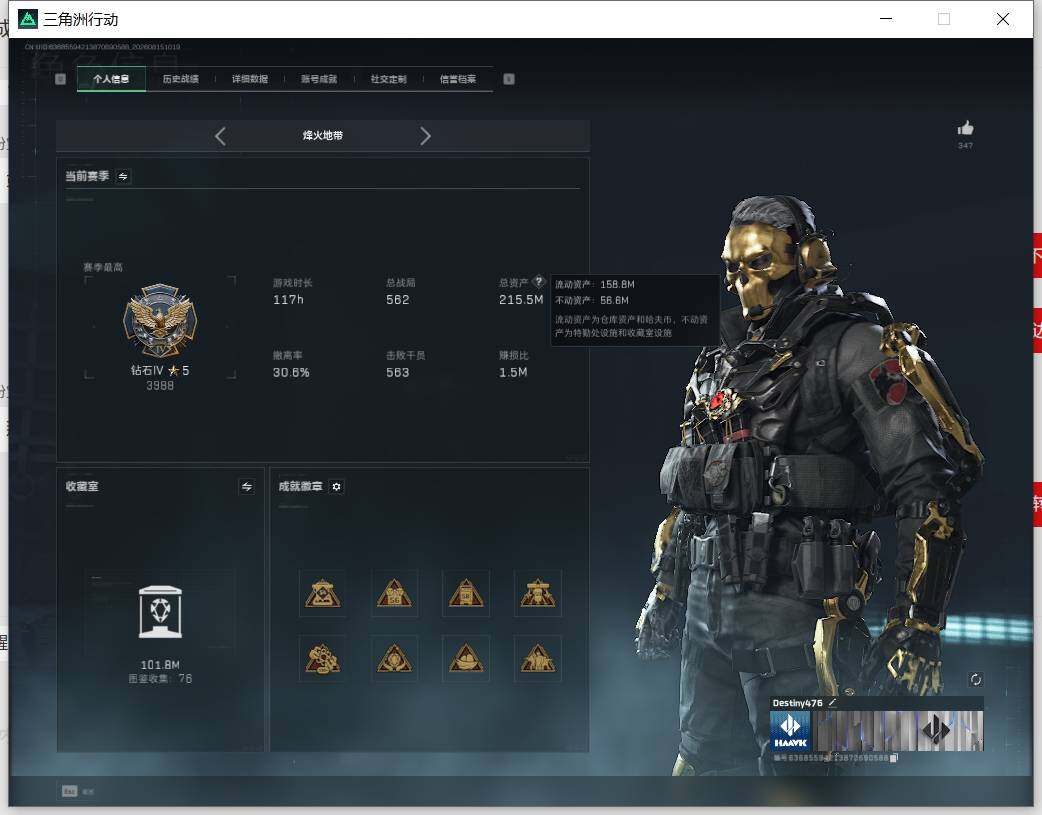1042x815 pixels.
Task: Click the 击败干员 value 563
Action: click(397, 373)
